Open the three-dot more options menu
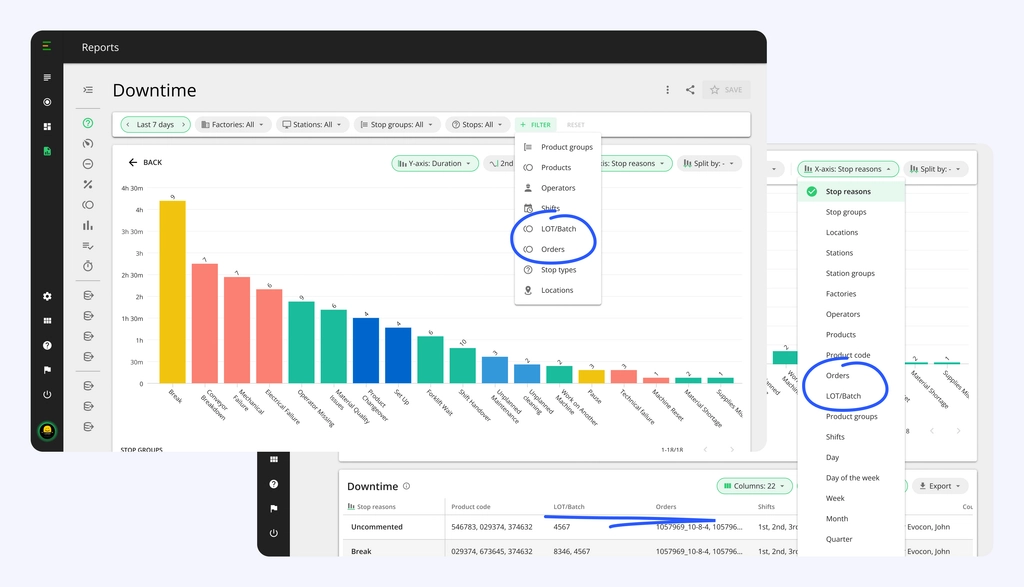 tap(667, 90)
